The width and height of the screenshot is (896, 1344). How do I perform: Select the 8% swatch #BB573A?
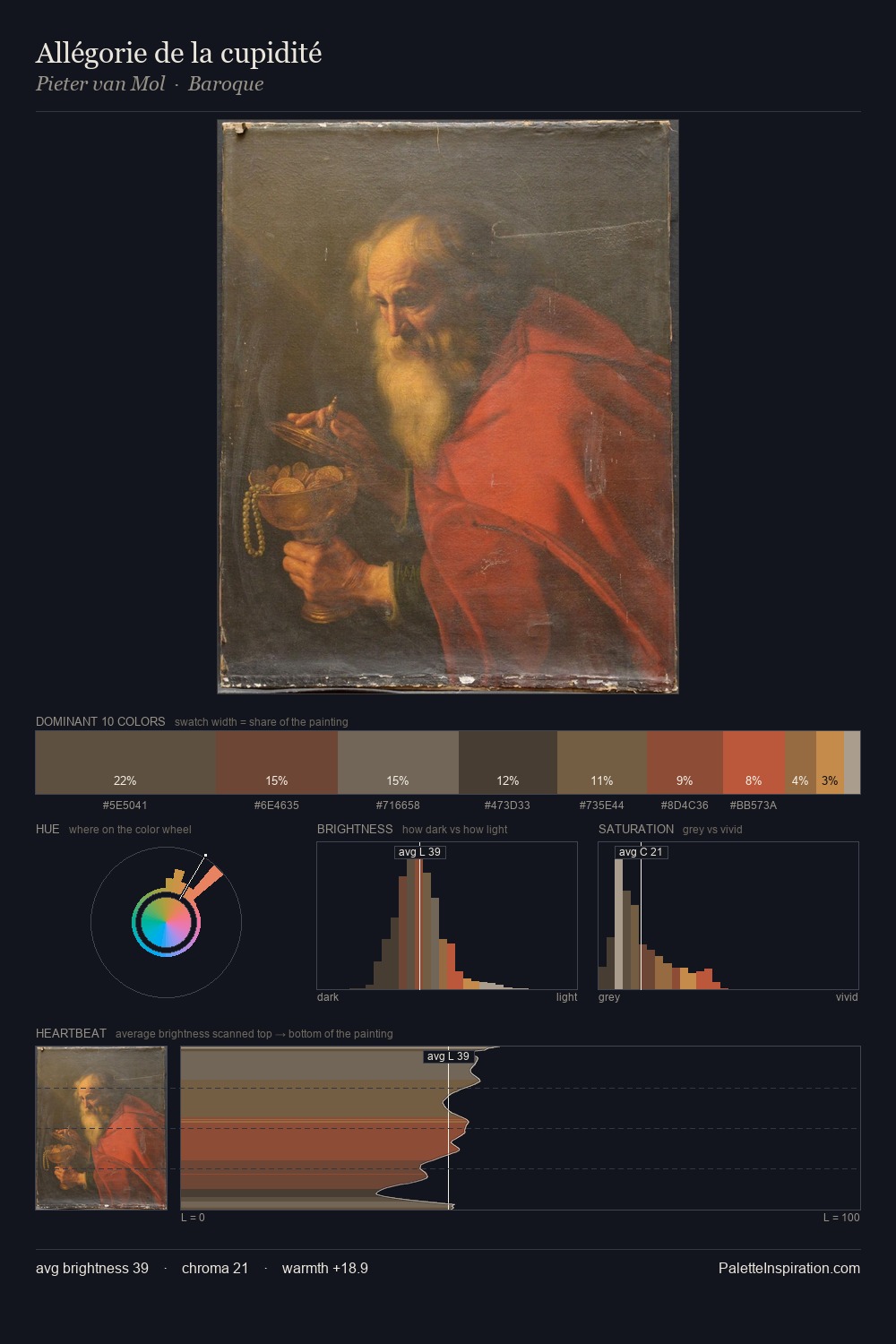click(754, 762)
